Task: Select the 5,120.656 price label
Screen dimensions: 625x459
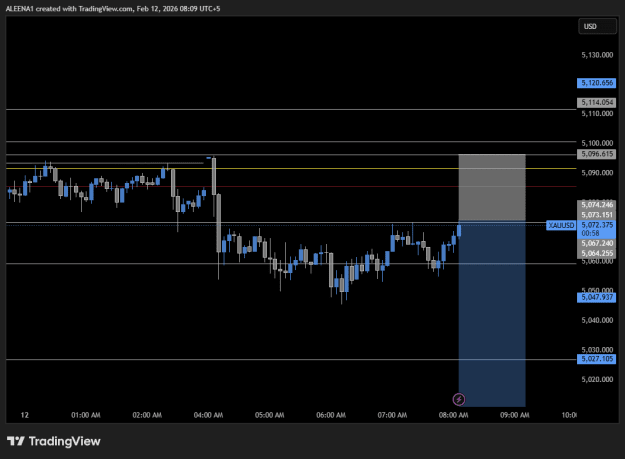Action: (596, 83)
